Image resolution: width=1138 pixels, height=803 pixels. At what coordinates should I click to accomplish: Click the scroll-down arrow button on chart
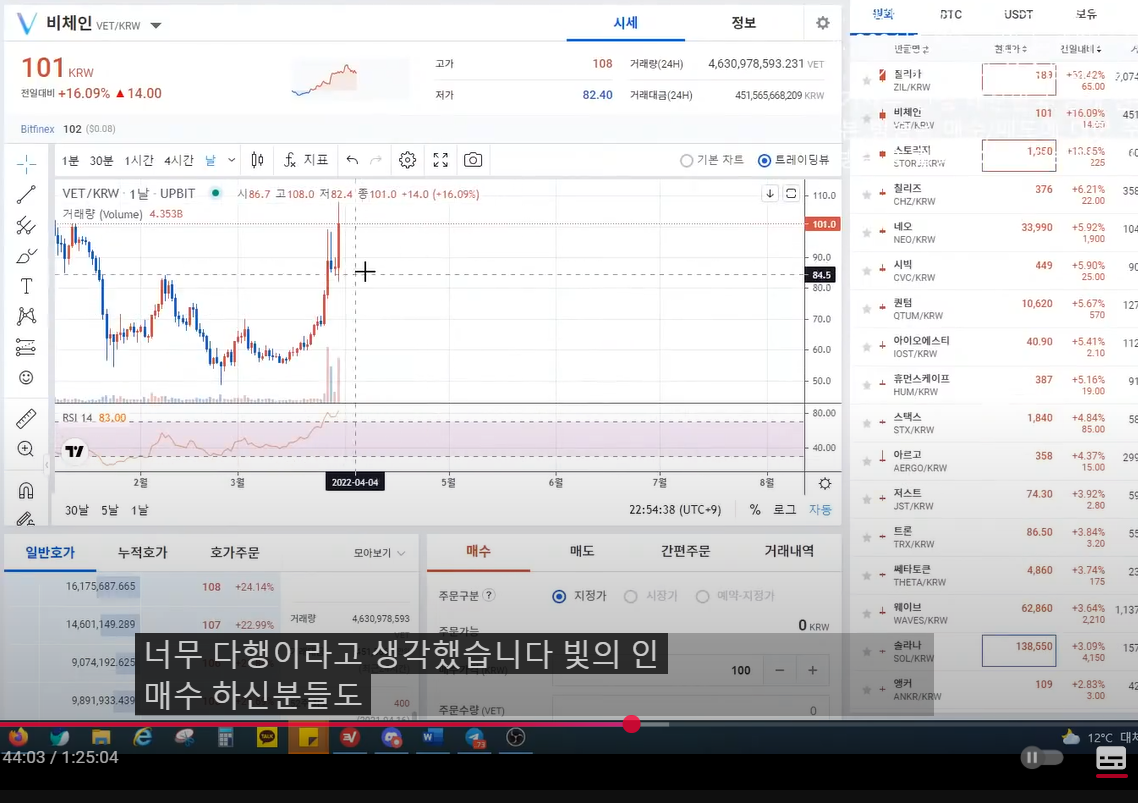tap(770, 193)
